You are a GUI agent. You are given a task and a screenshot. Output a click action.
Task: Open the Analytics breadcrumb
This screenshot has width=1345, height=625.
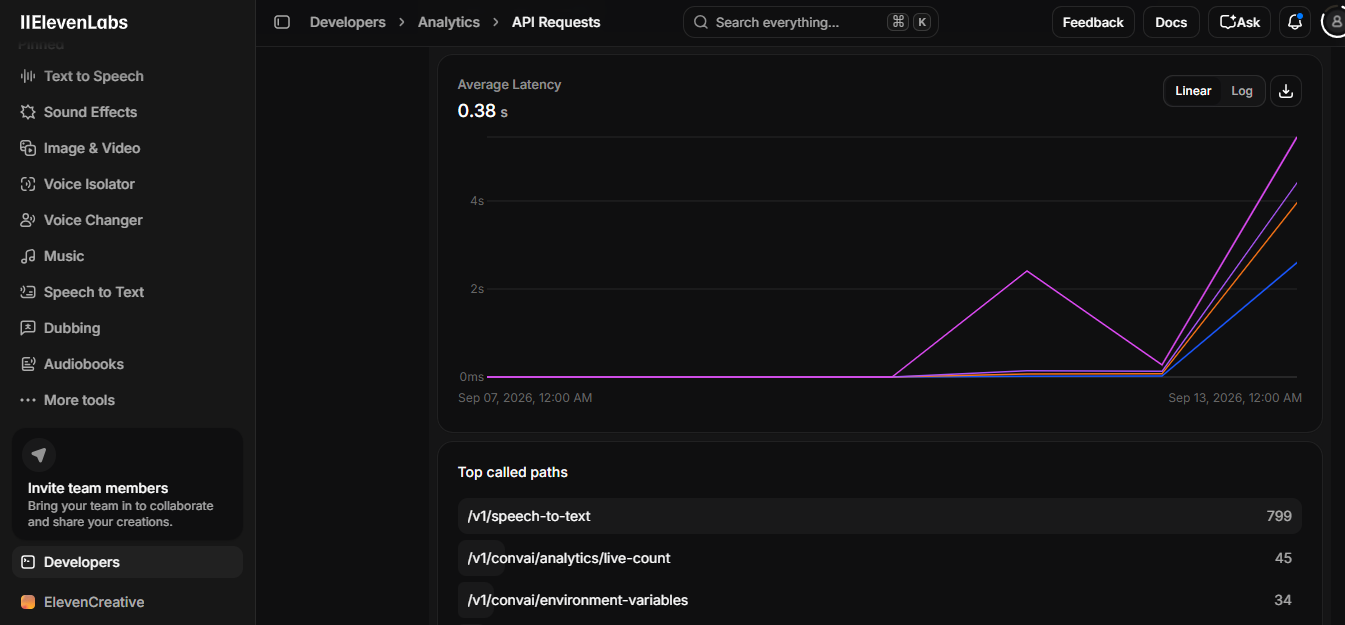(x=449, y=22)
